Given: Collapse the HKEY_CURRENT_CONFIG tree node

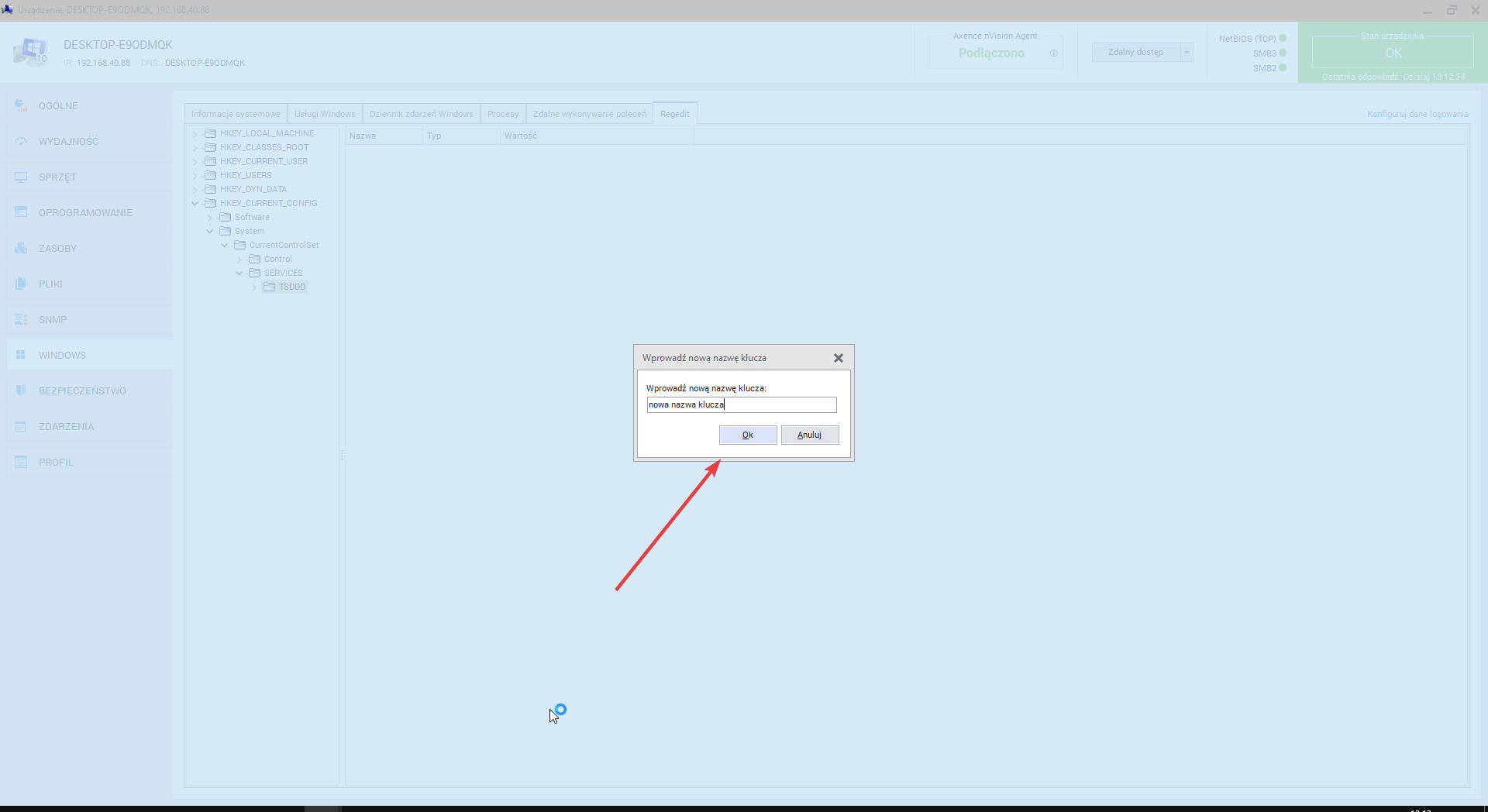Looking at the screenshot, I should tap(195, 204).
